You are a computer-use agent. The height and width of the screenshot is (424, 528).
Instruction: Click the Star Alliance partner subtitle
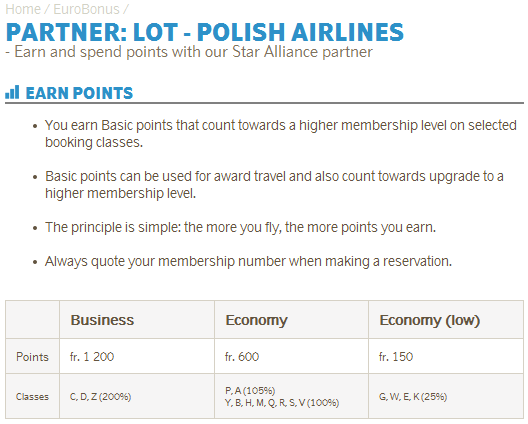point(189,52)
